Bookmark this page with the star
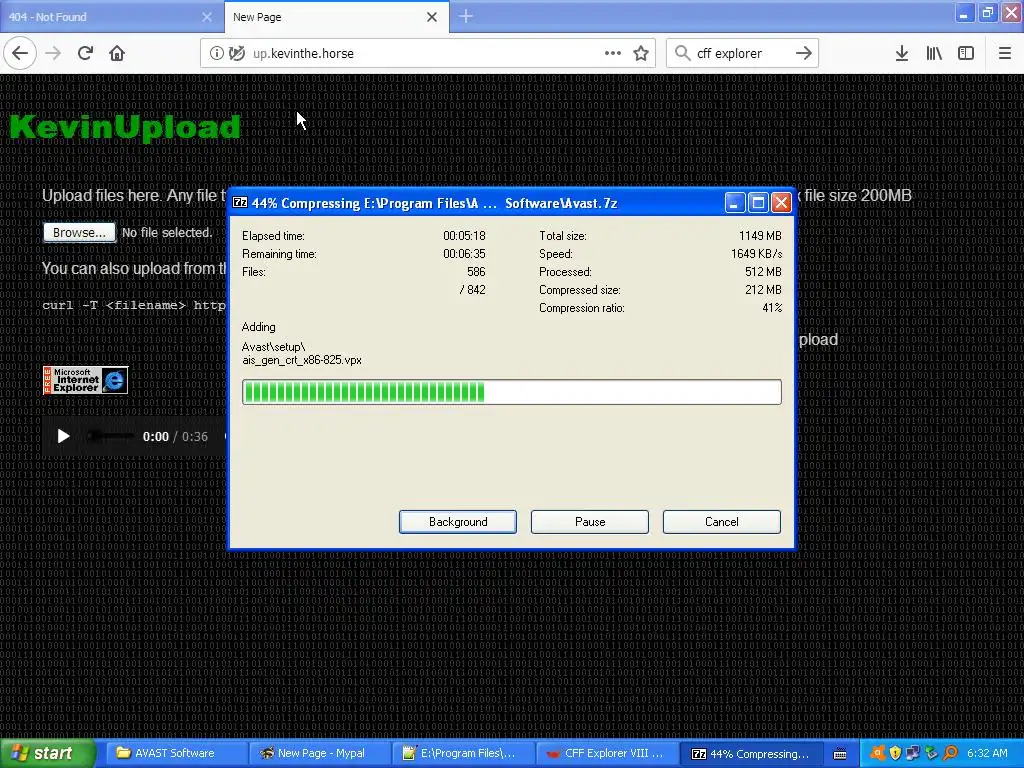 pos(641,53)
